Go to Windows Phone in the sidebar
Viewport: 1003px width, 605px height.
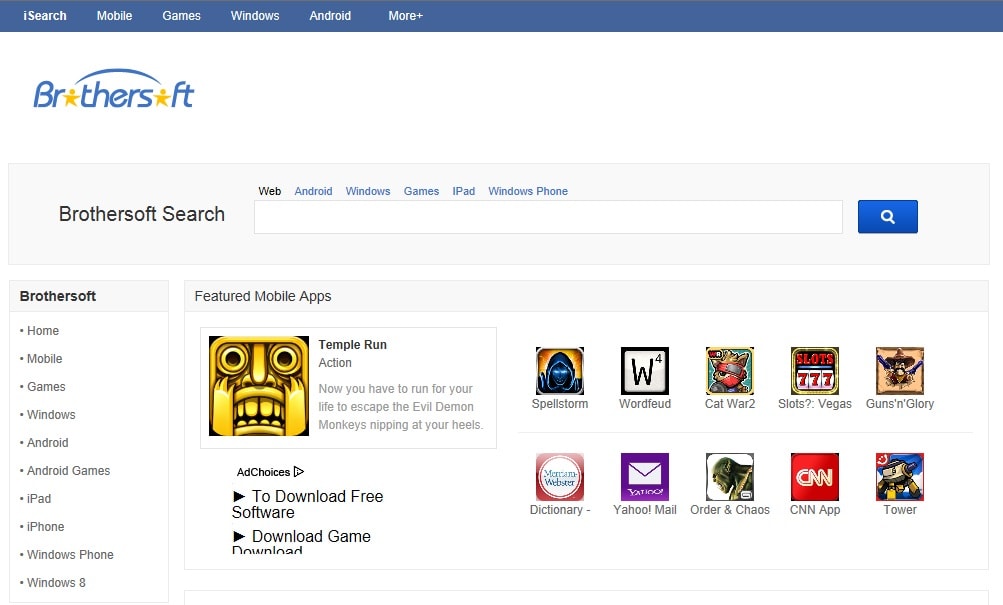tap(70, 555)
